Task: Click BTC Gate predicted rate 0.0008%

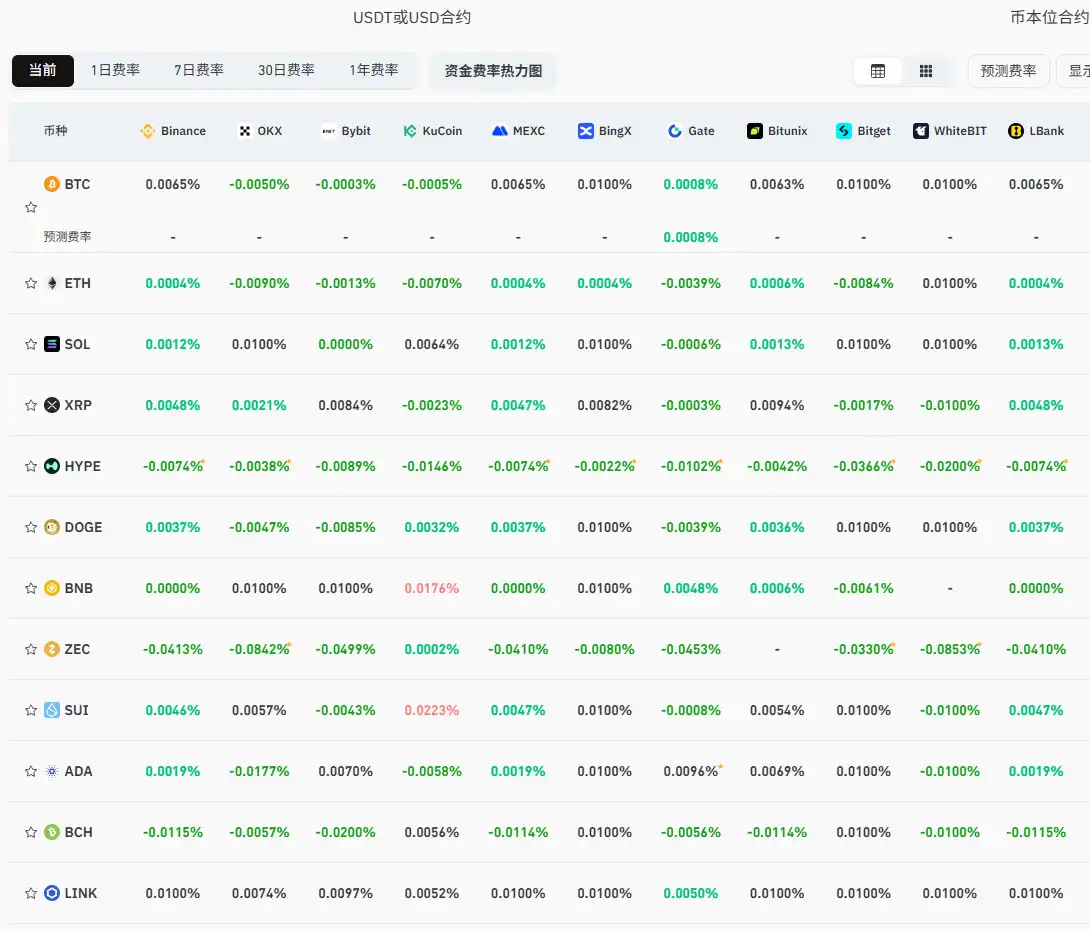Action: click(x=690, y=237)
